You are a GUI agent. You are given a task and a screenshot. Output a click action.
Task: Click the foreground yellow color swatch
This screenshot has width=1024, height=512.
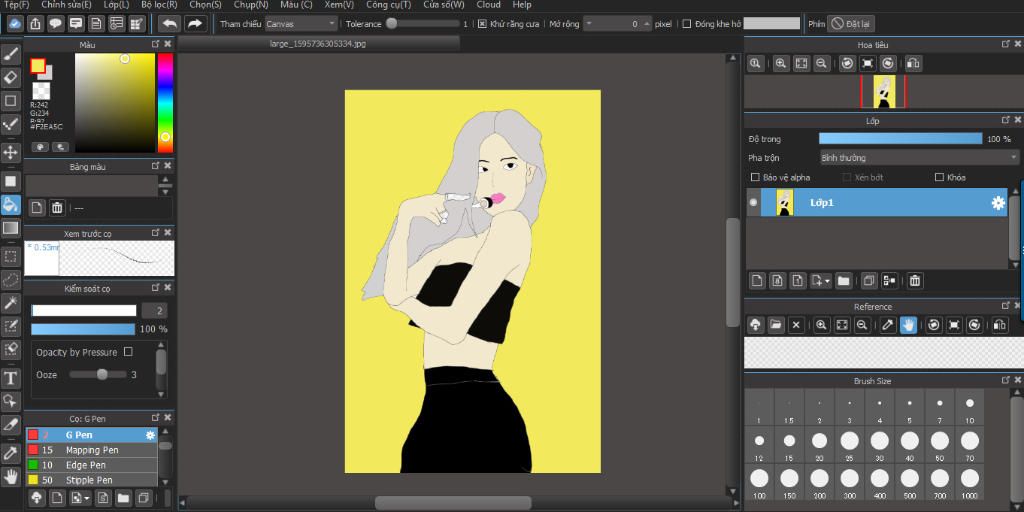click(x=38, y=66)
